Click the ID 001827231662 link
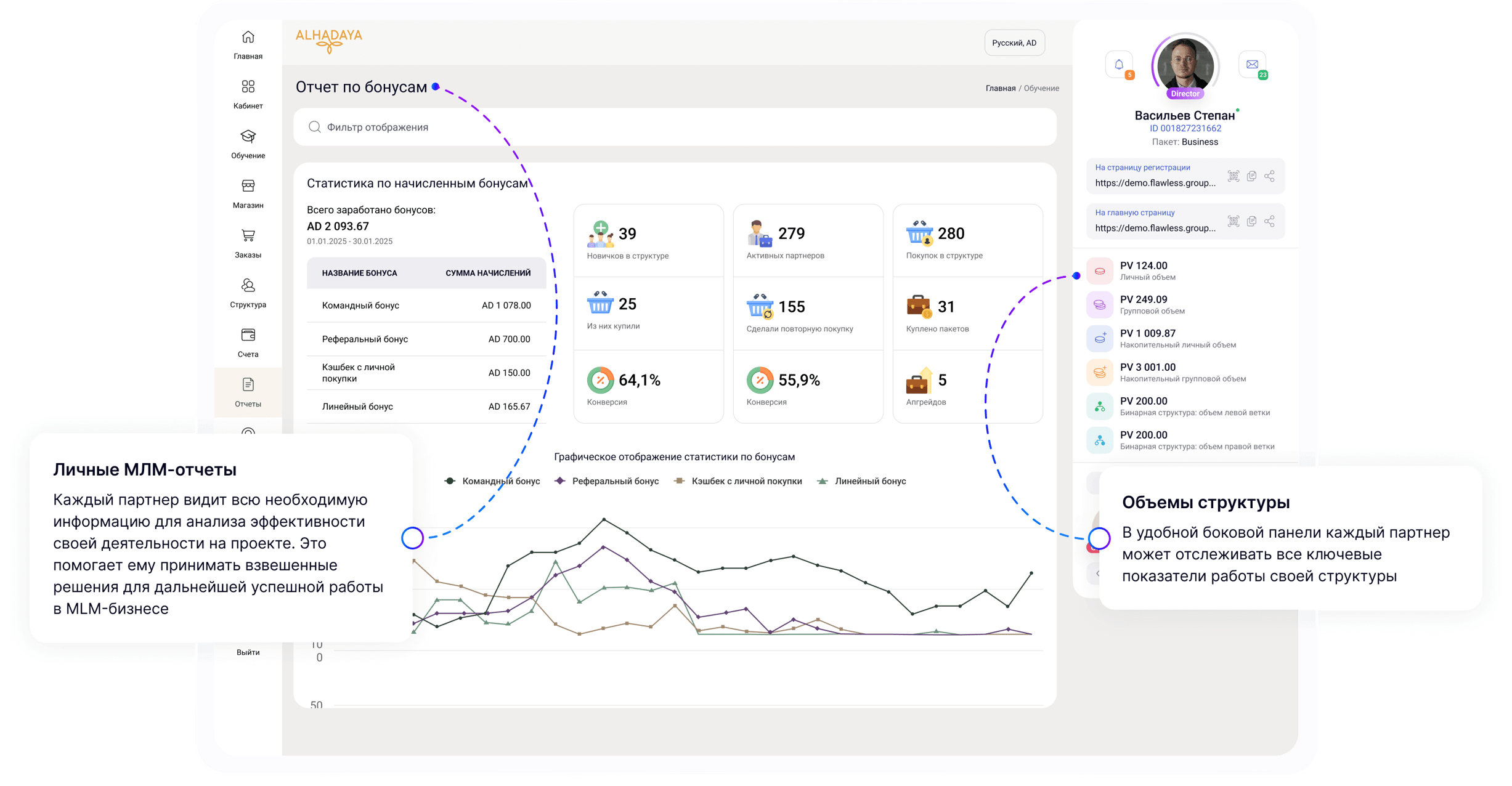The height and width of the screenshot is (786, 1512). click(1185, 128)
